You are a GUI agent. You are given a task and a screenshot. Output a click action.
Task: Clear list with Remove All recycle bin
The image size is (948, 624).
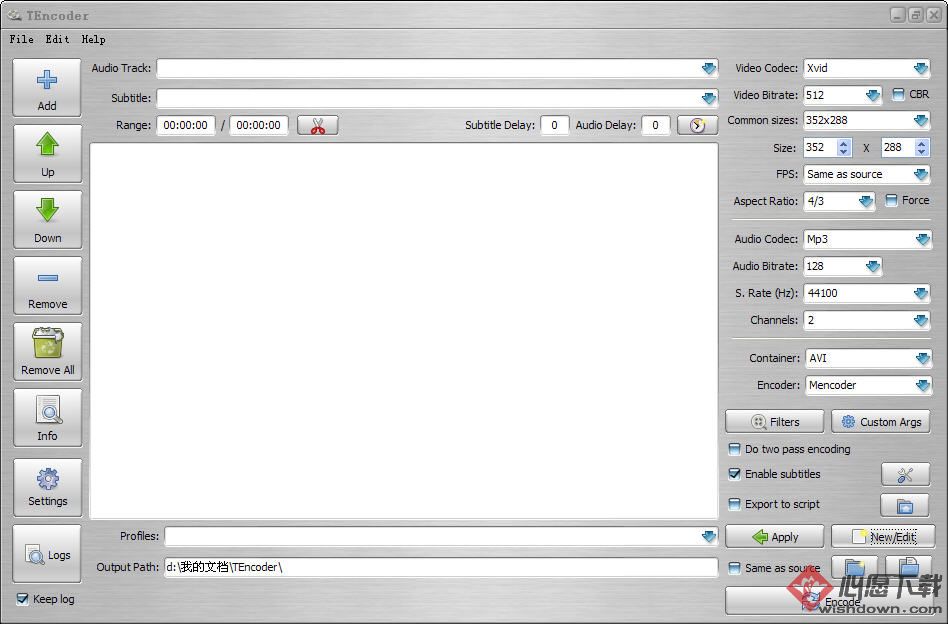point(47,351)
